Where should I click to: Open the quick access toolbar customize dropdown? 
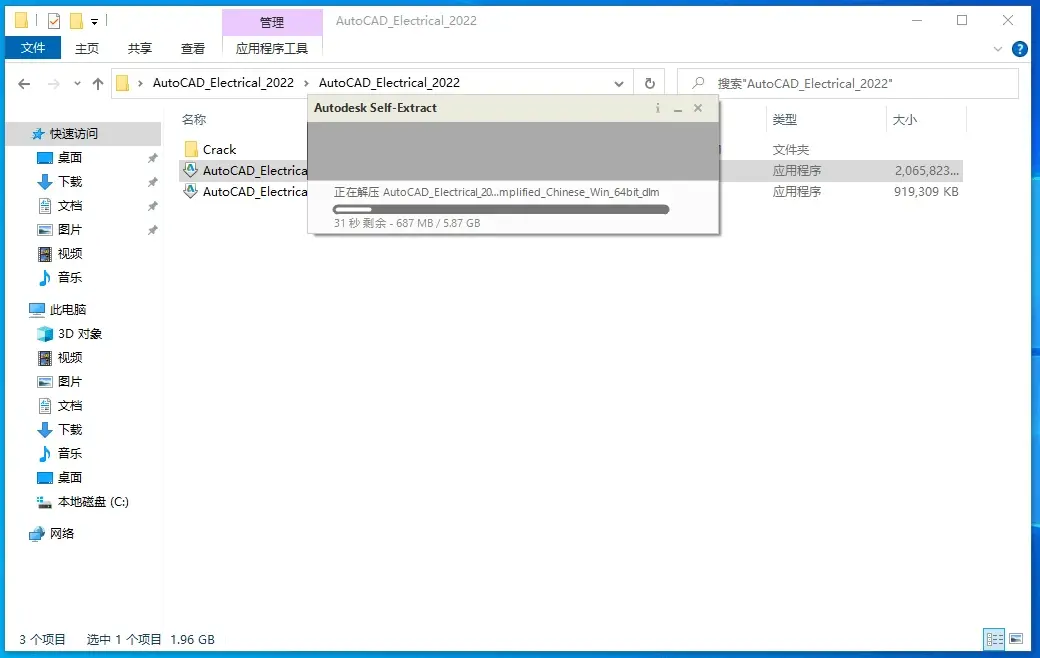pos(94,22)
